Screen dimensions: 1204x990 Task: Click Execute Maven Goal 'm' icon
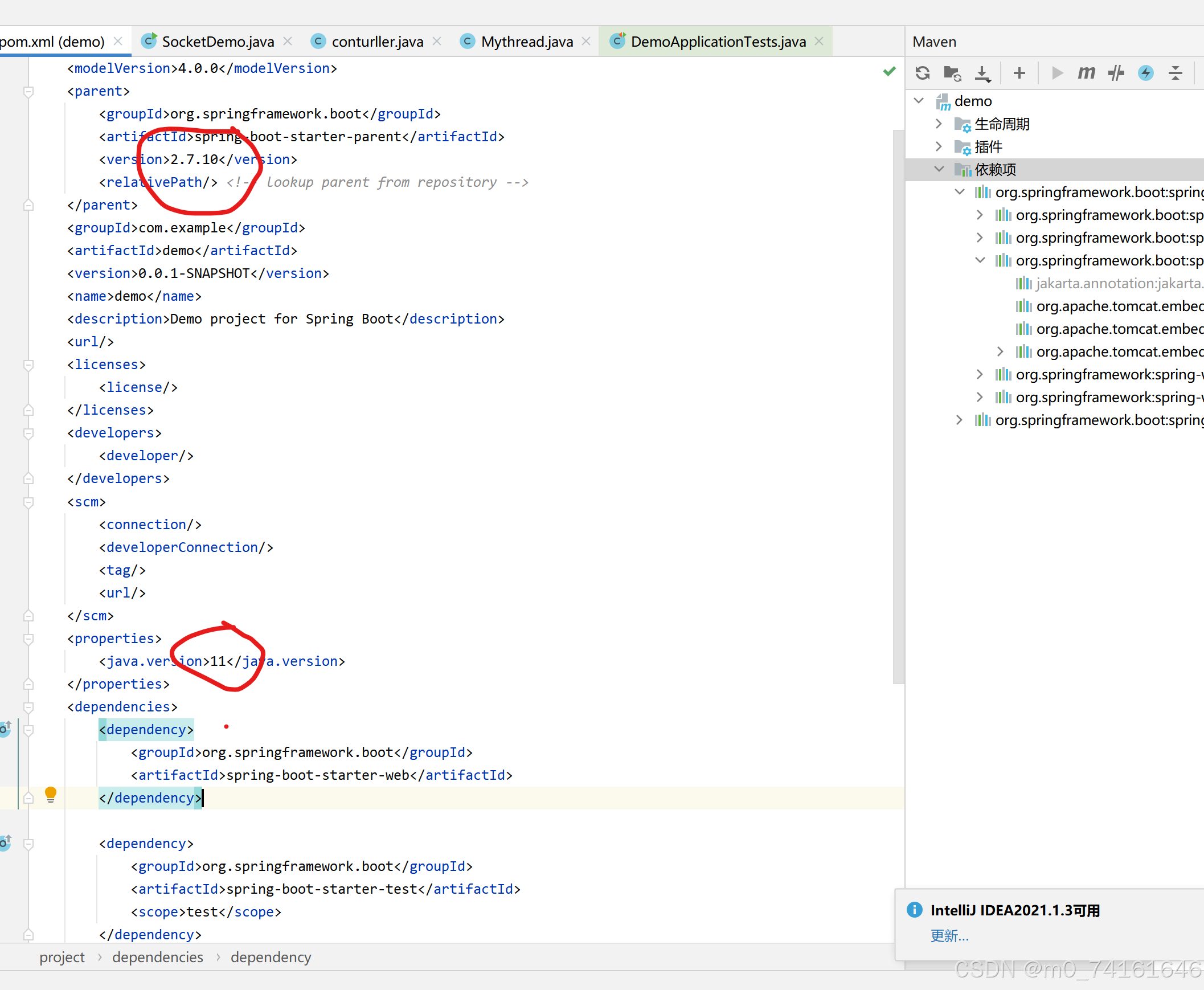click(1086, 73)
